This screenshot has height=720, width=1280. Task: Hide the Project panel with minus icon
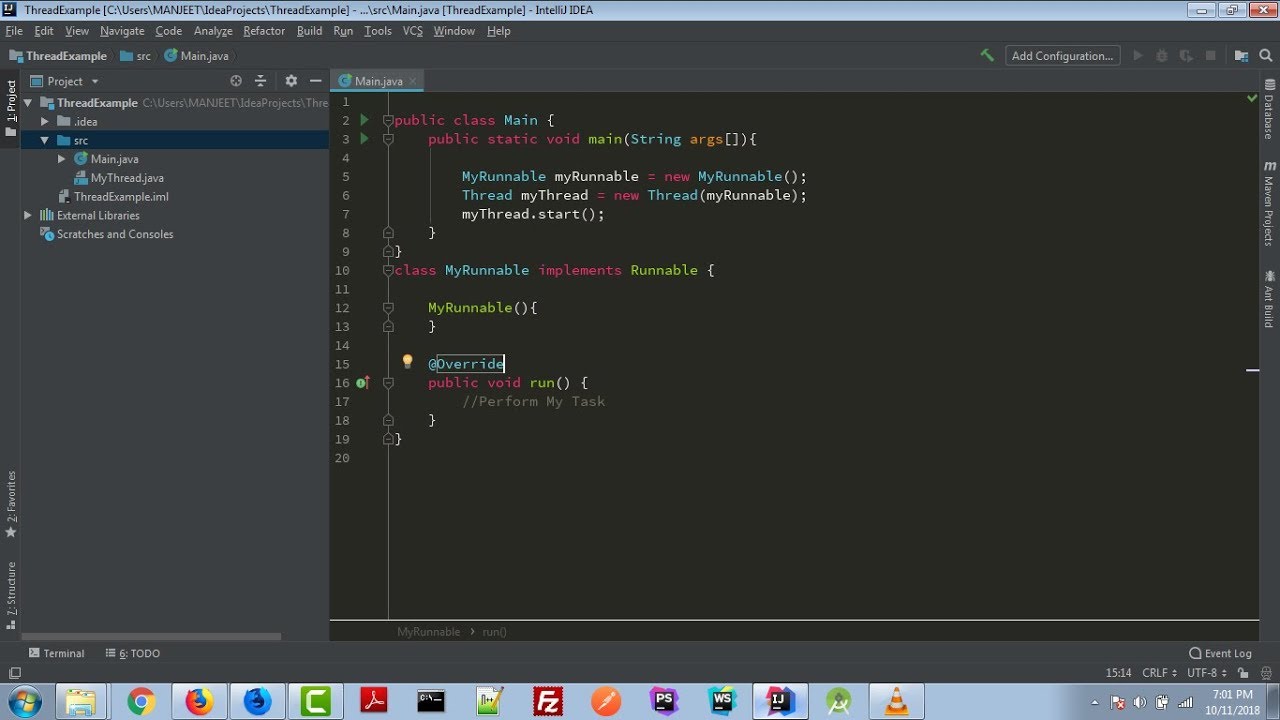coord(315,81)
